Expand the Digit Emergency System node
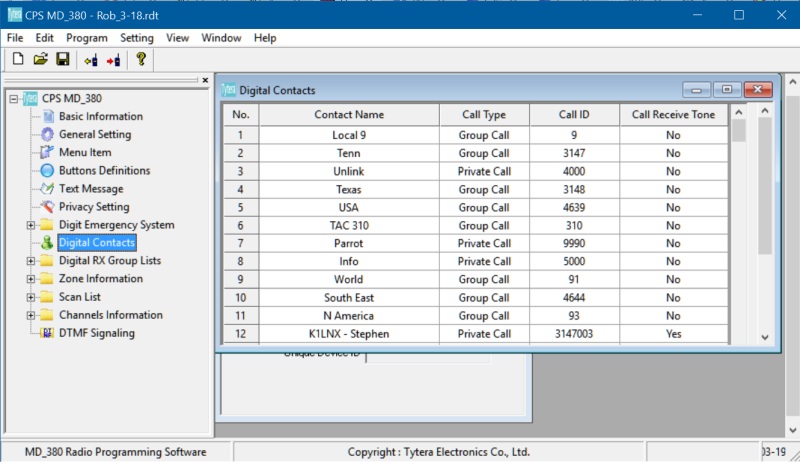 pos(31,225)
